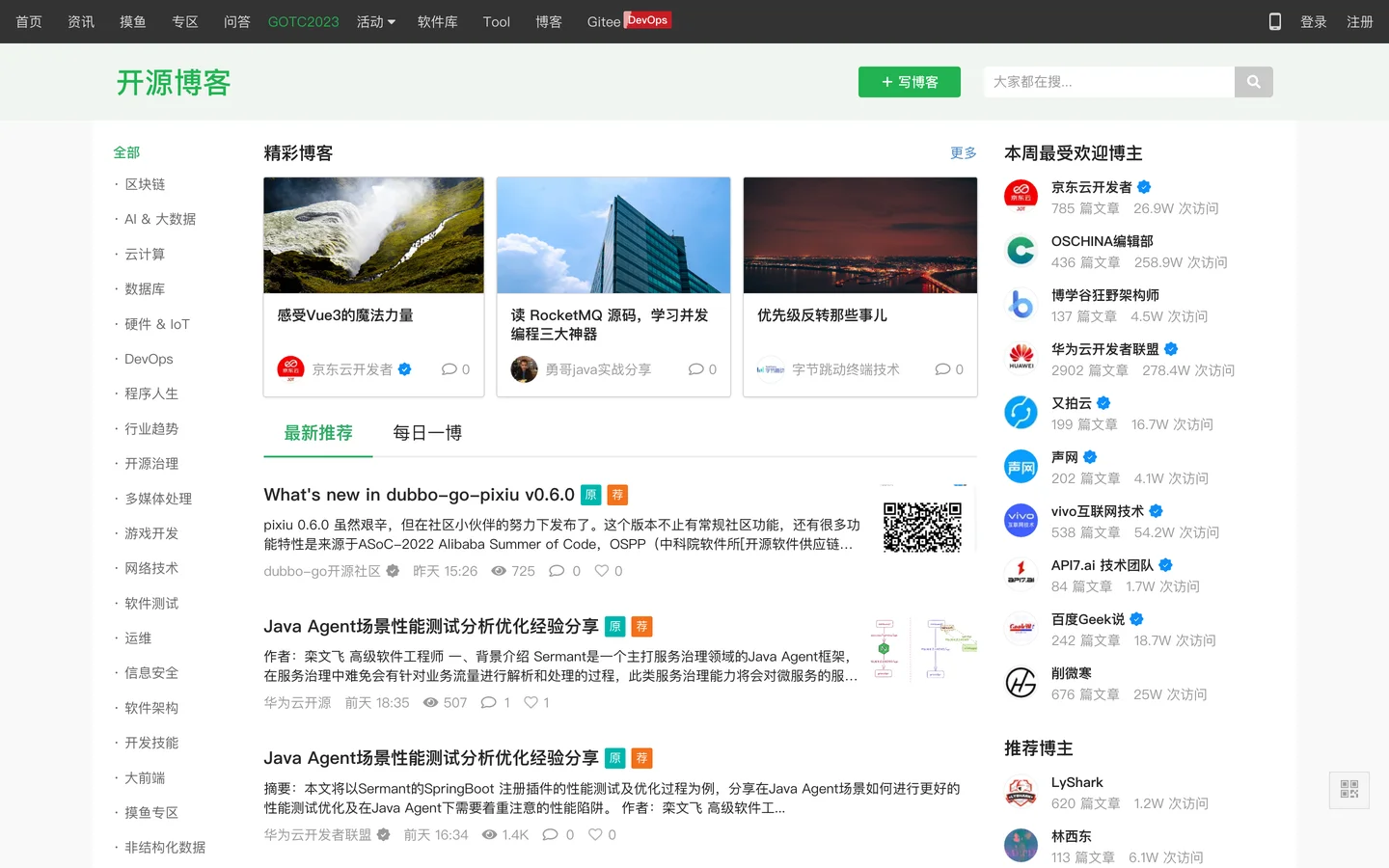Click OSCHINA编辑部 avatar icon
The image size is (1389, 868).
pyautogui.click(x=1021, y=250)
